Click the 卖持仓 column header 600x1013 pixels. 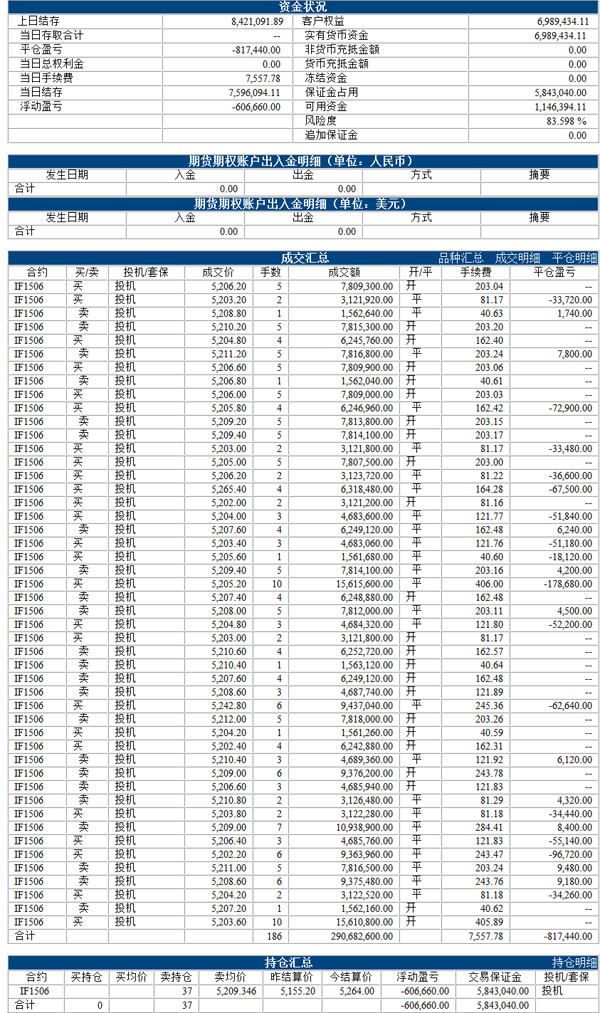(x=176, y=977)
